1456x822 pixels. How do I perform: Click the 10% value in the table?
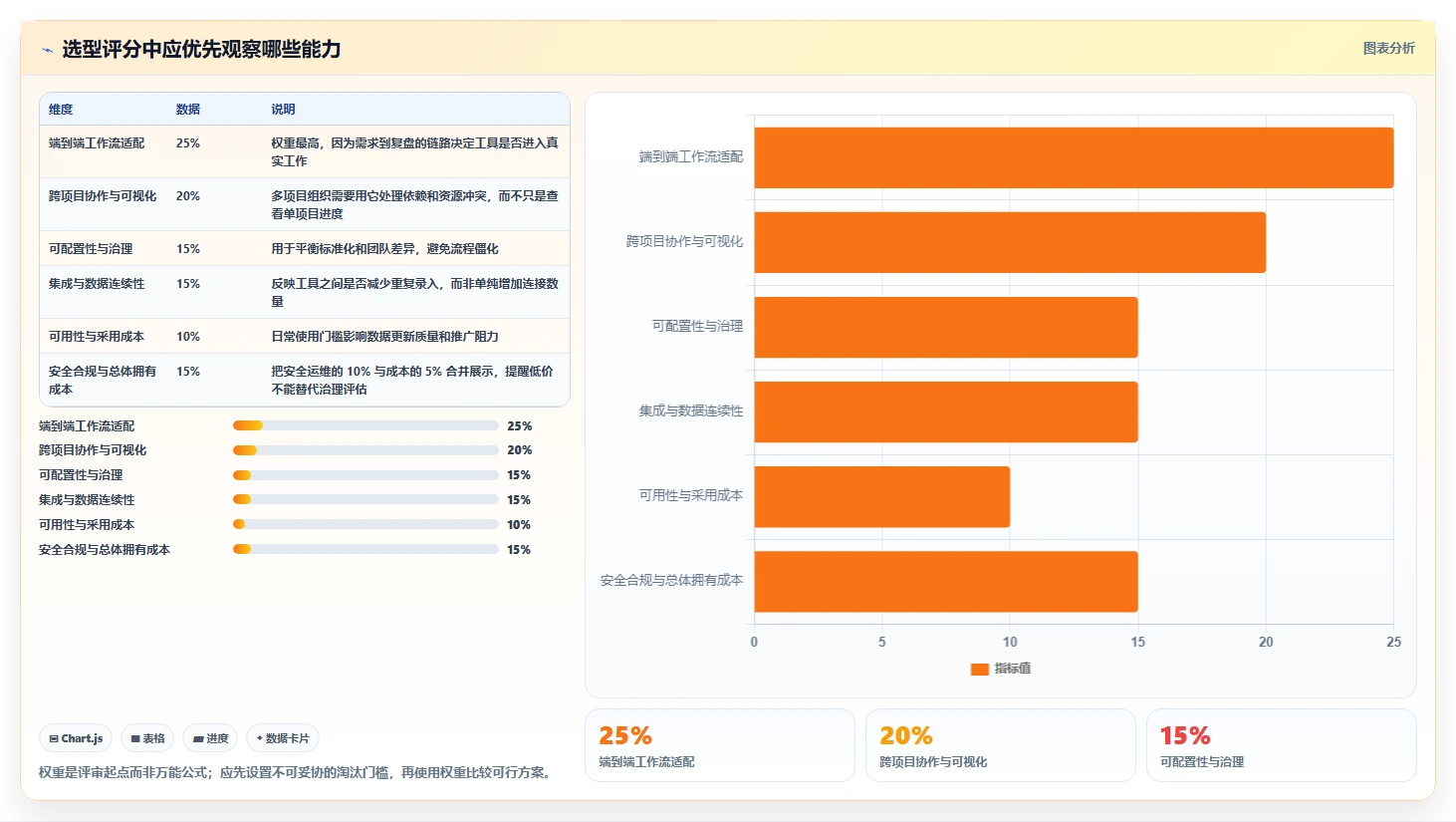click(x=188, y=337)
